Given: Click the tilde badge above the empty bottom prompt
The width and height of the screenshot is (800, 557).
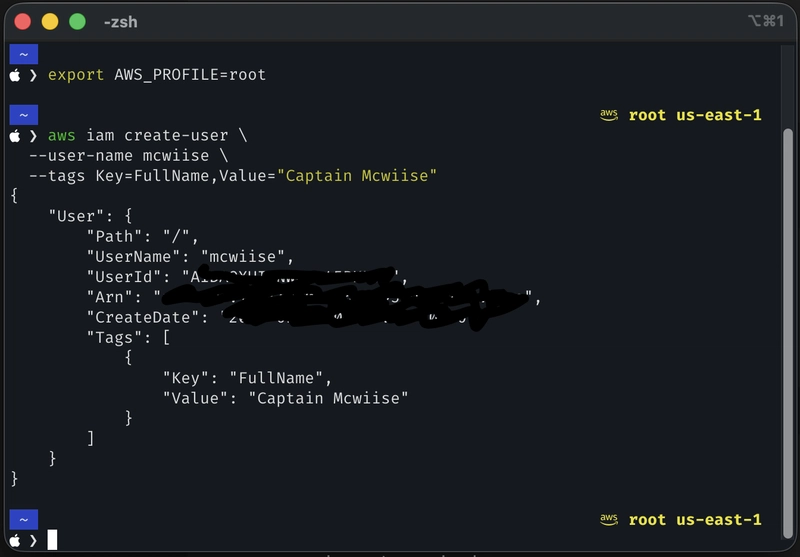Looking at the screenshot, I should pyautogui.click(x=23, y=520).
